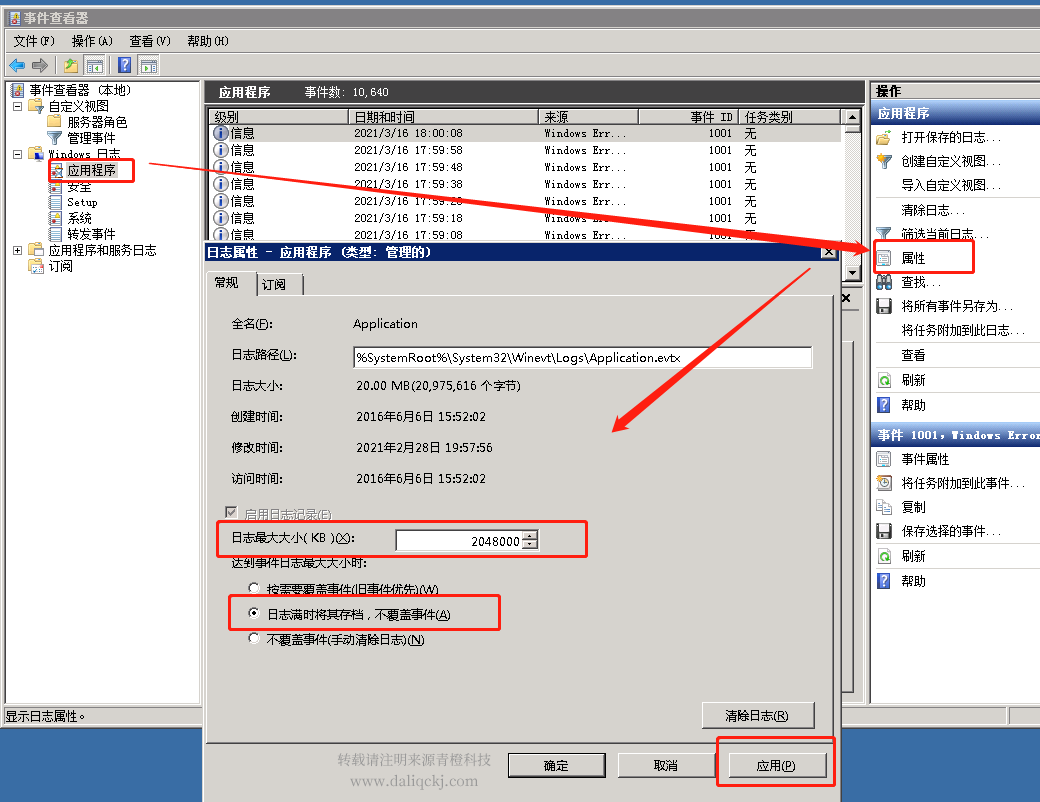This screenshot has height=802, width=1040.
Task: Select do not overwrite events radio
Action: 253,638
